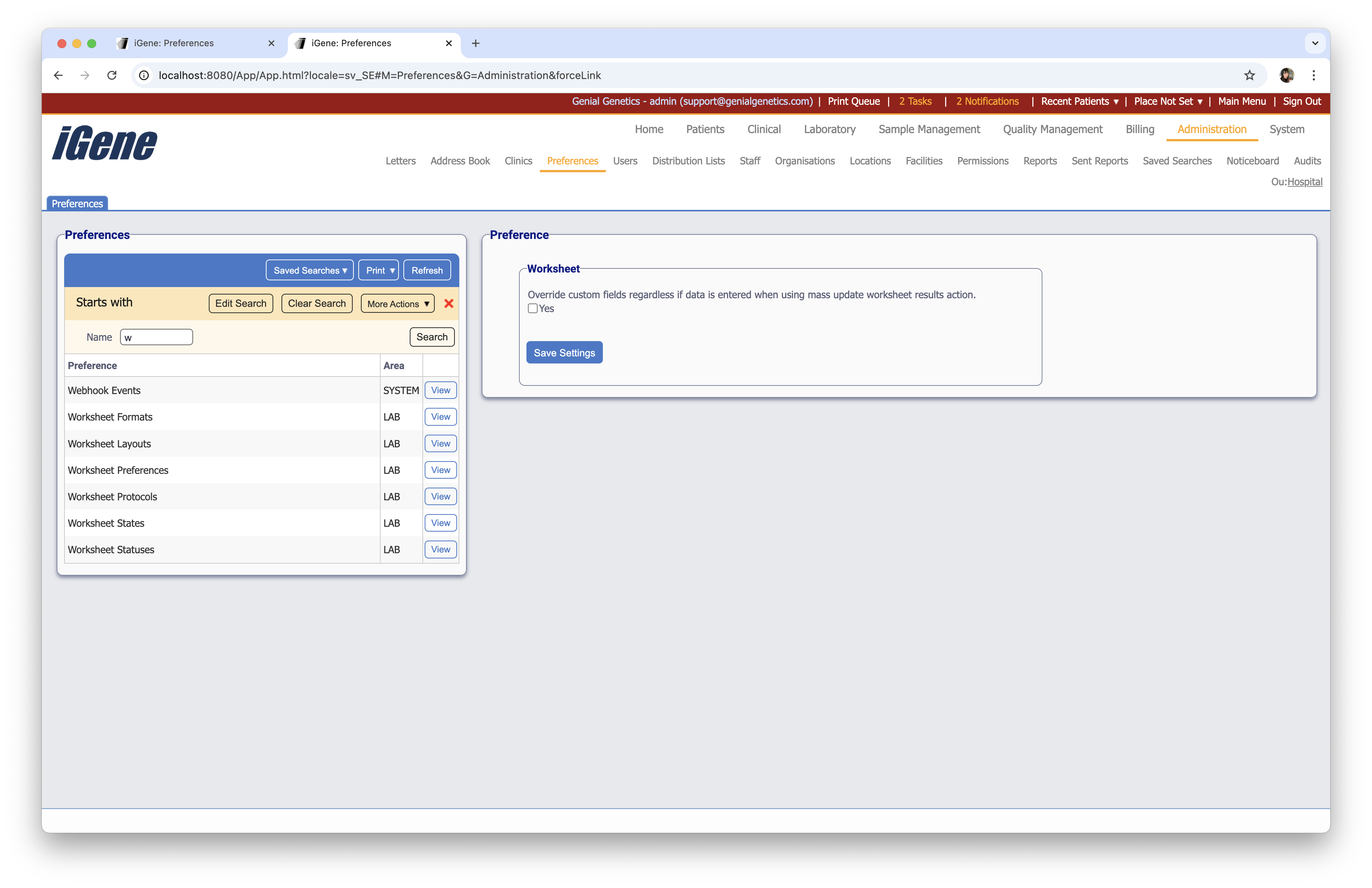Click the browser back arrow
1372x888 pixels.
(x=58, y=75)
